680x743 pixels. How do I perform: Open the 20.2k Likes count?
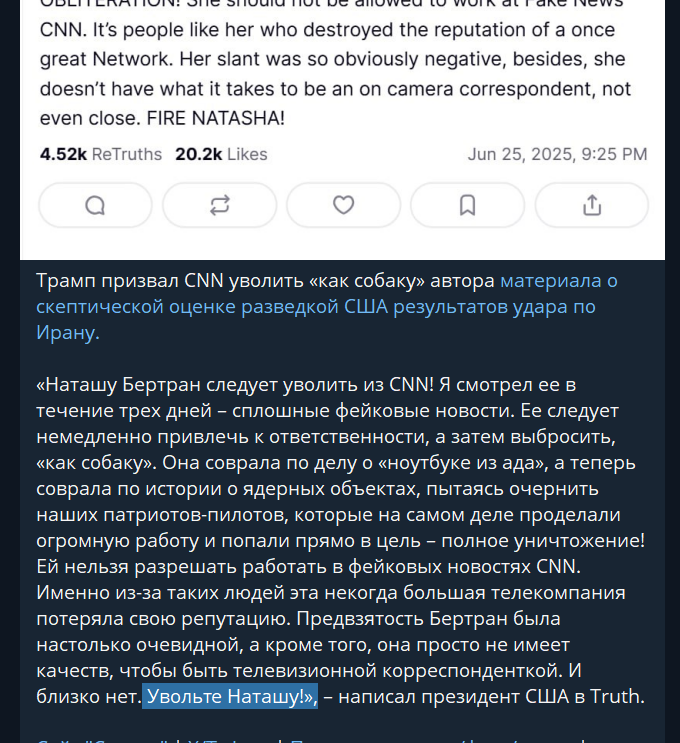[x=221, y=154]
